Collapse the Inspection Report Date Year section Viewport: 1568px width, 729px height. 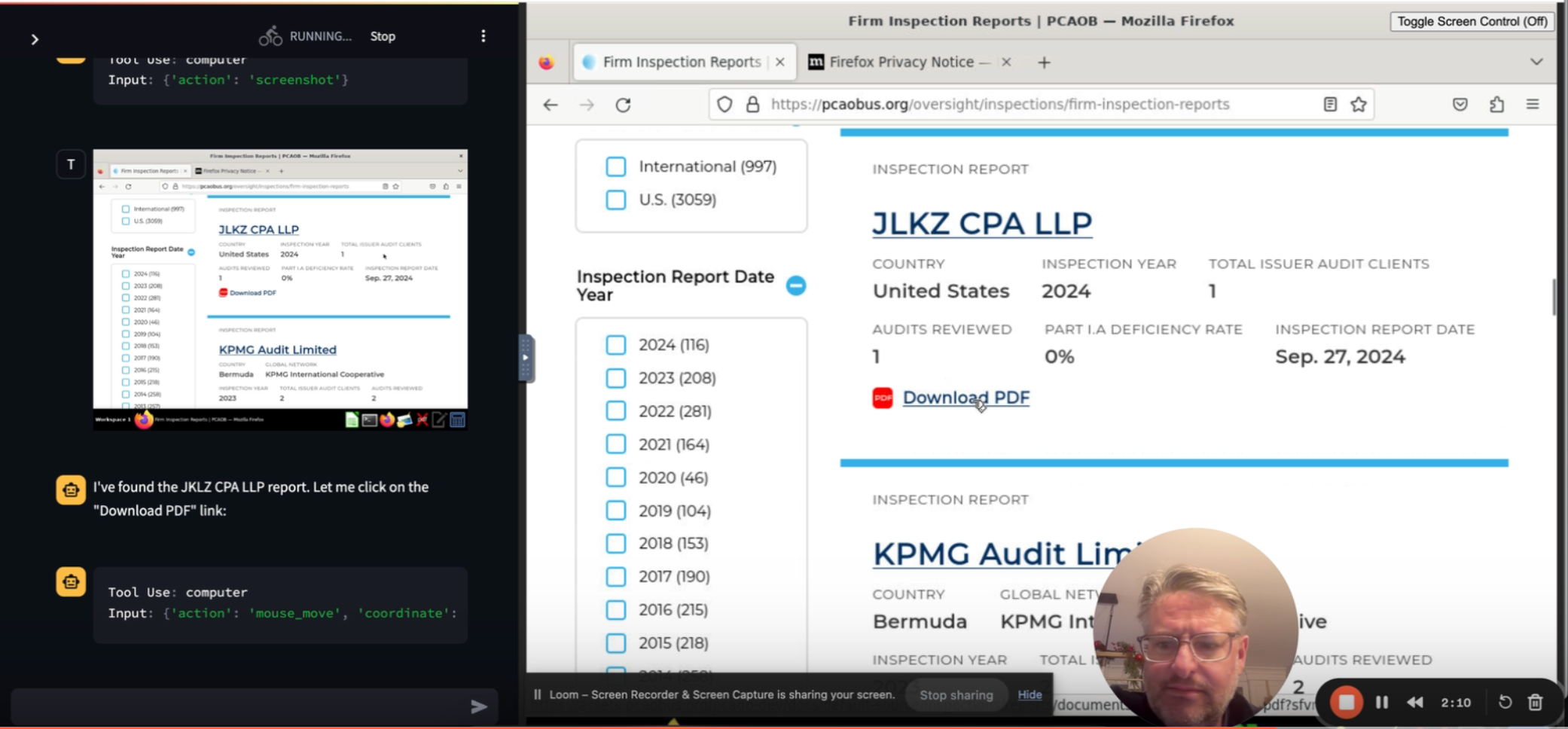(796, 285)
